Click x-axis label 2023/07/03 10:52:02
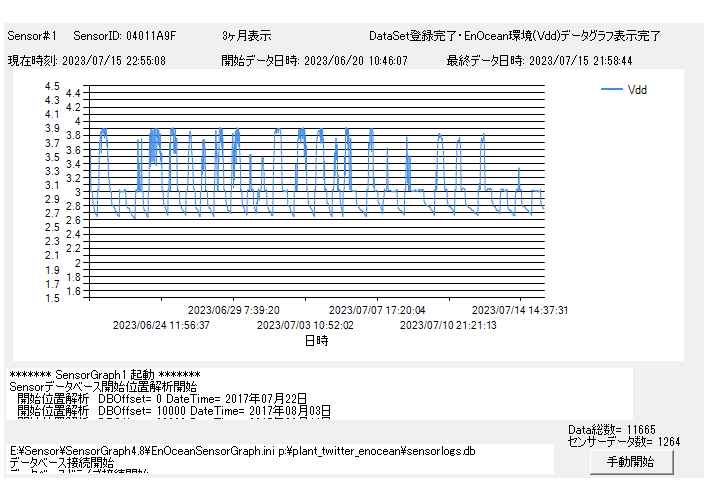 click(305, 325)
